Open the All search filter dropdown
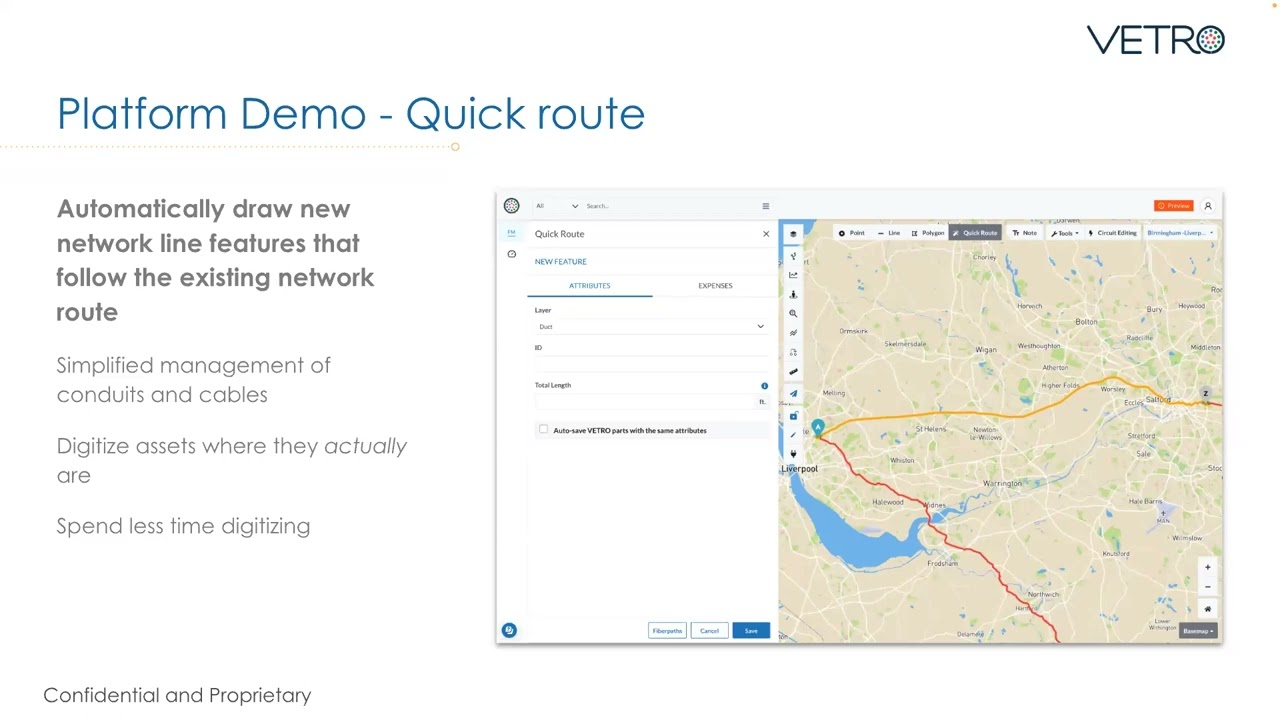Image resolution: width=1280 pixels, height=720 pixels. coord(556,206)
